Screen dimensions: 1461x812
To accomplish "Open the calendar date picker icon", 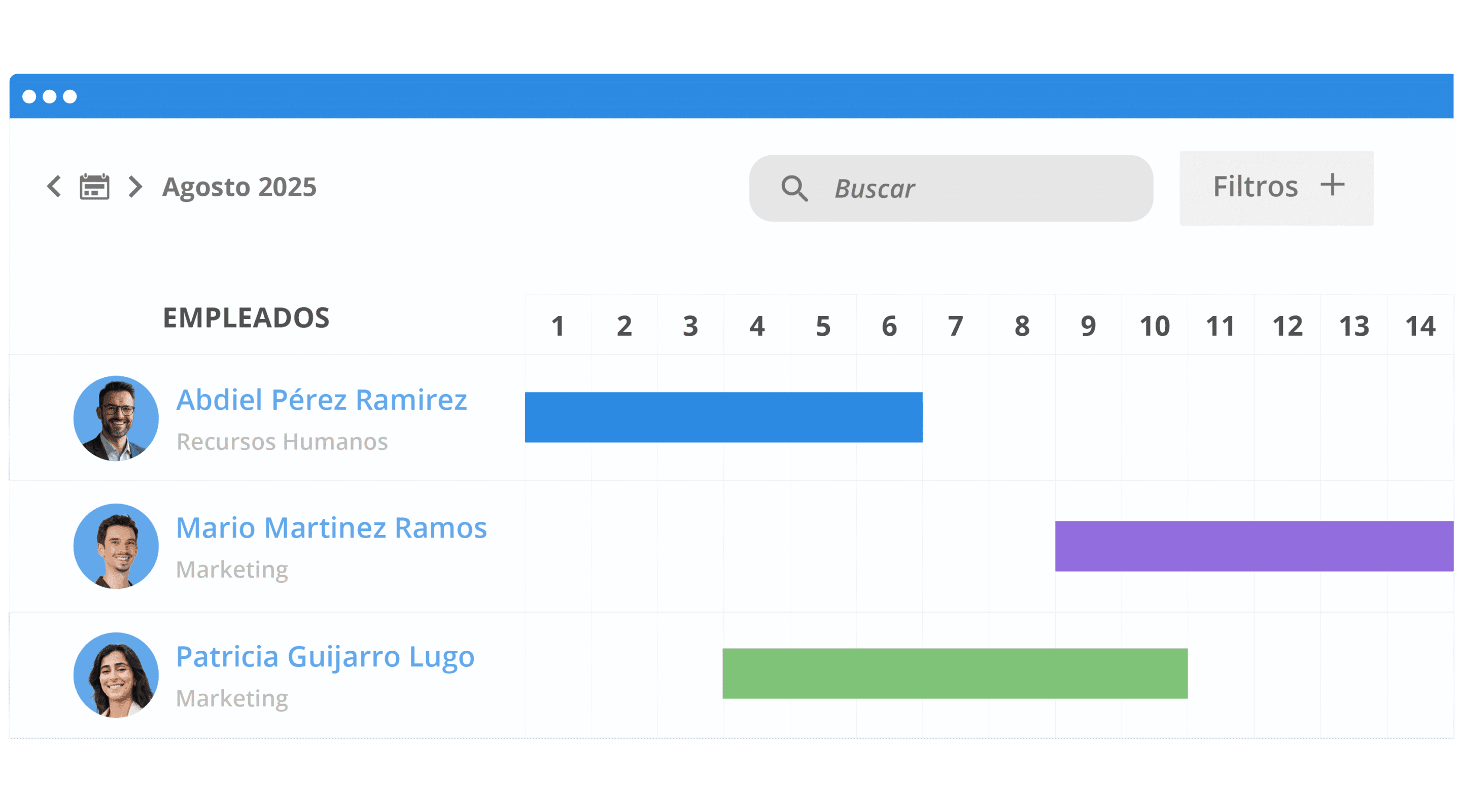I will pyautogui.click(x=94, y=187).
